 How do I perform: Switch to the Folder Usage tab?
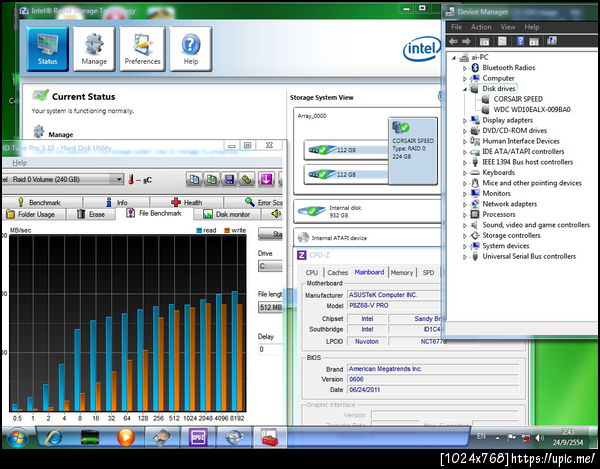[x=34, y=214]
